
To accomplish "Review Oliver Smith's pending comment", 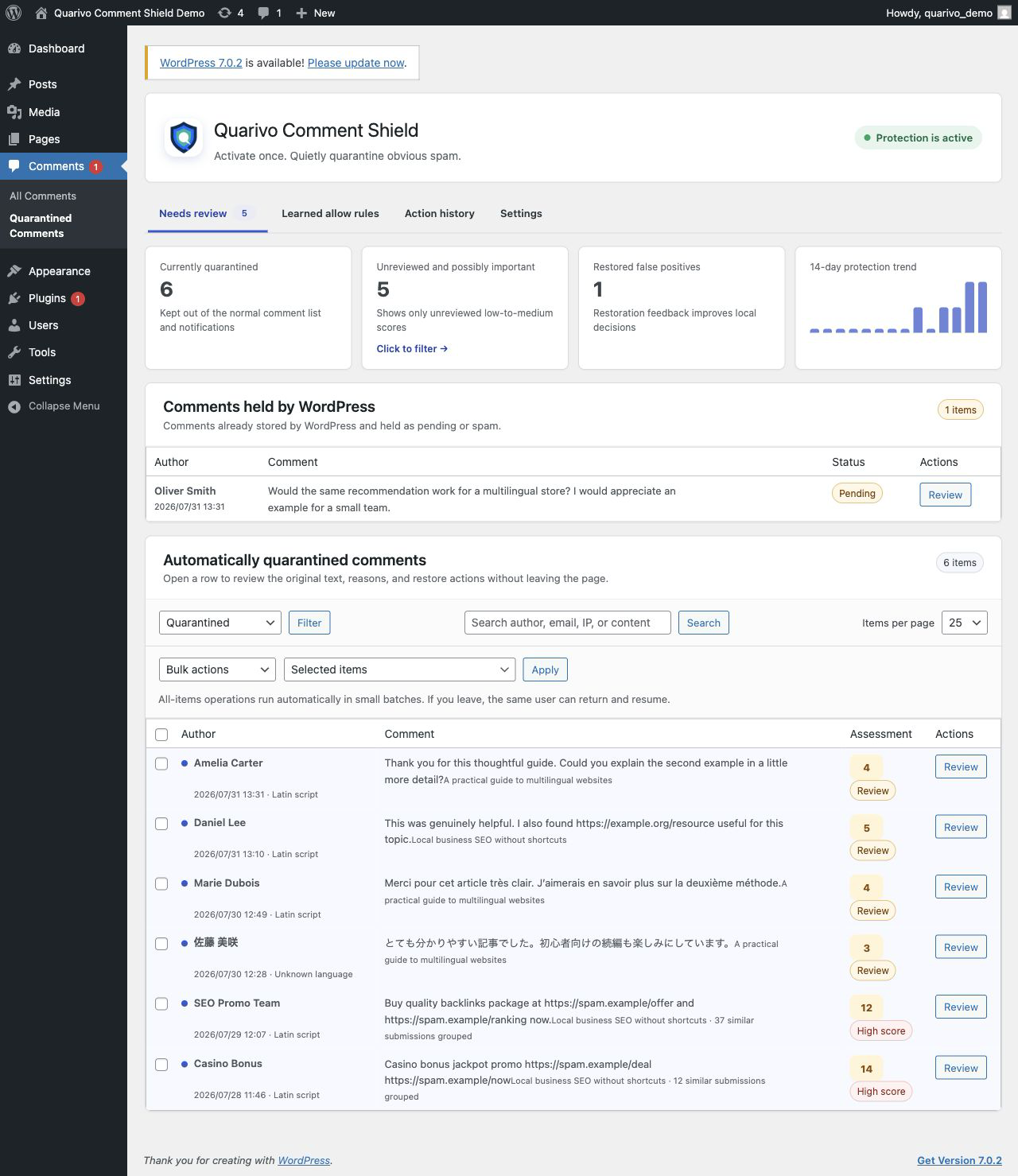I will pos(945,495).
